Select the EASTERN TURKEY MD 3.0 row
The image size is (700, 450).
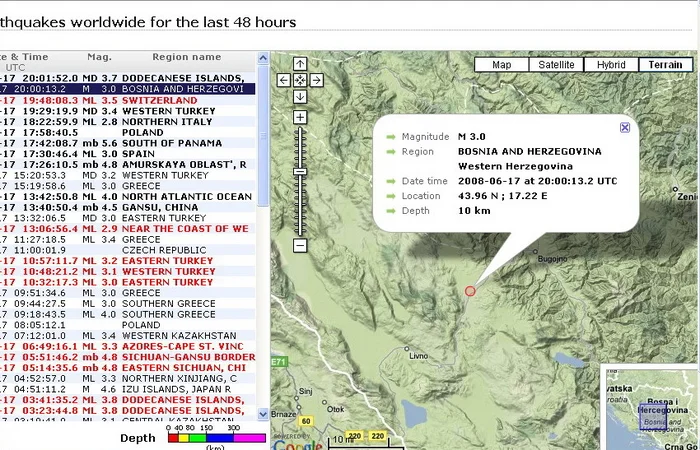(128, 218)
